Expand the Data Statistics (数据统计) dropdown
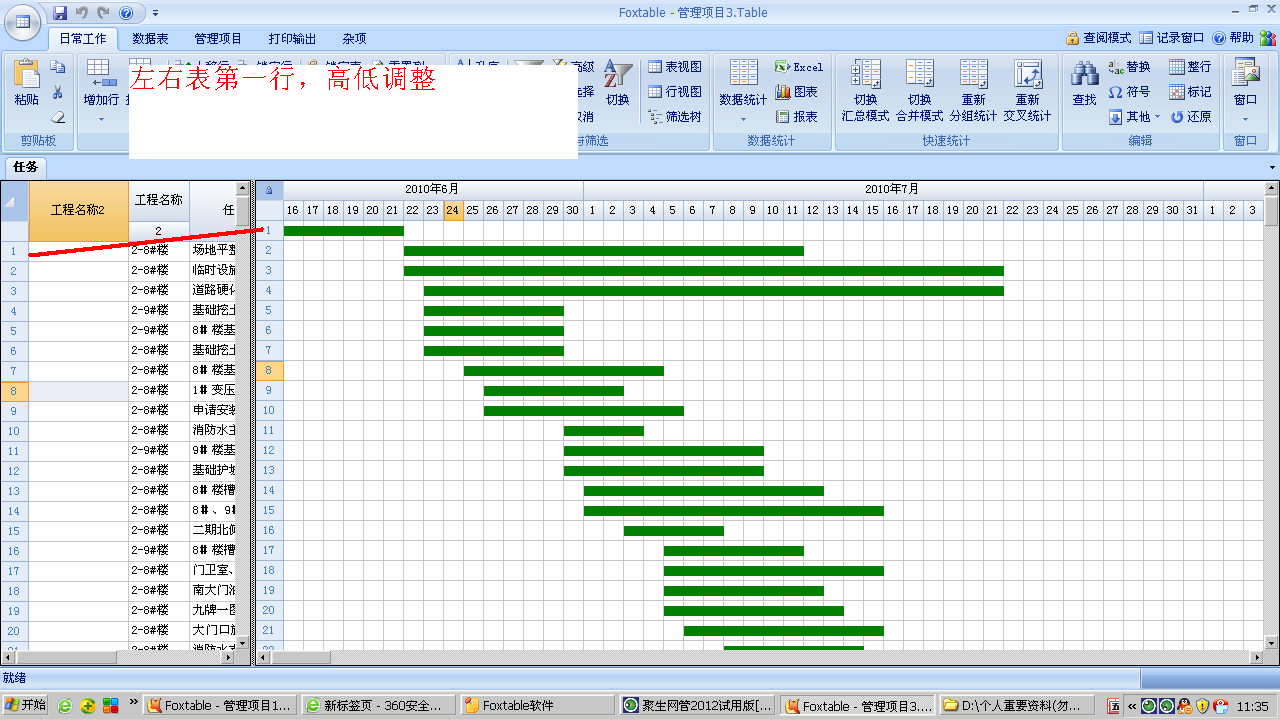 click(x=743, y=110)
